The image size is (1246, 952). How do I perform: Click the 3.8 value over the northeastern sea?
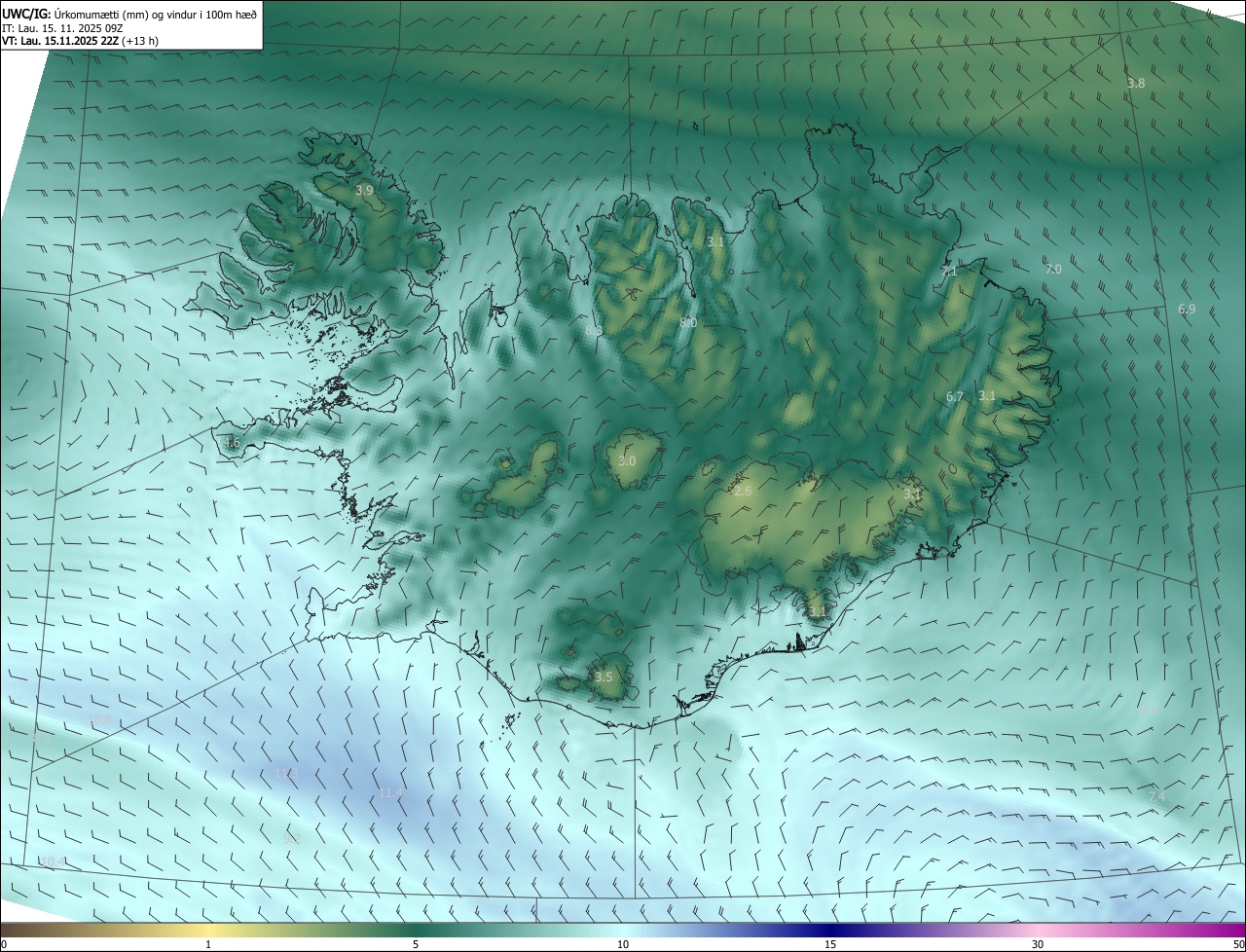[x=1136, y=84]
